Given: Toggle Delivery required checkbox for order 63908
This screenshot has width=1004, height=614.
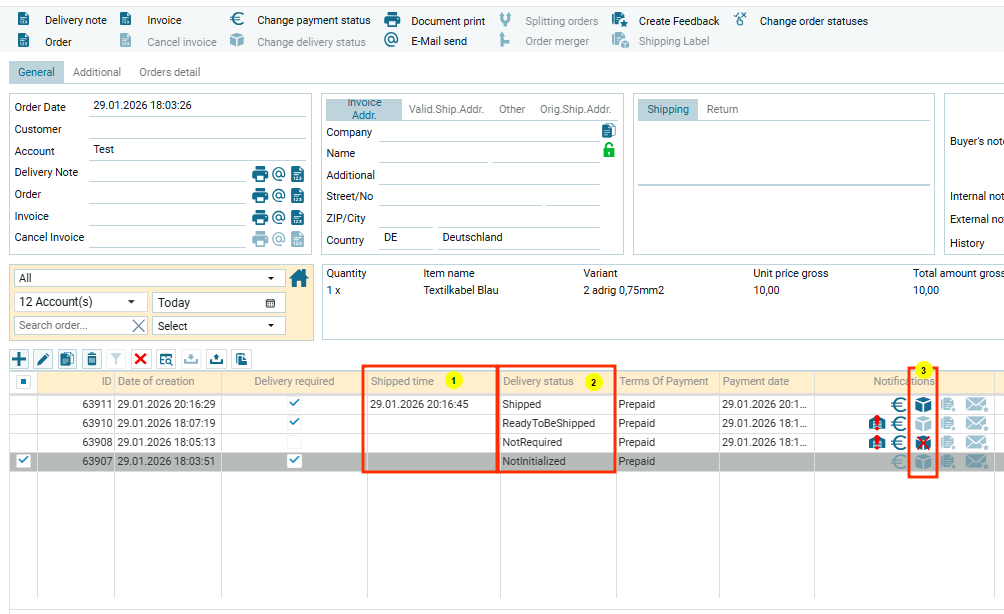Looking at the screenshot, I should click(x=293, y=442).
